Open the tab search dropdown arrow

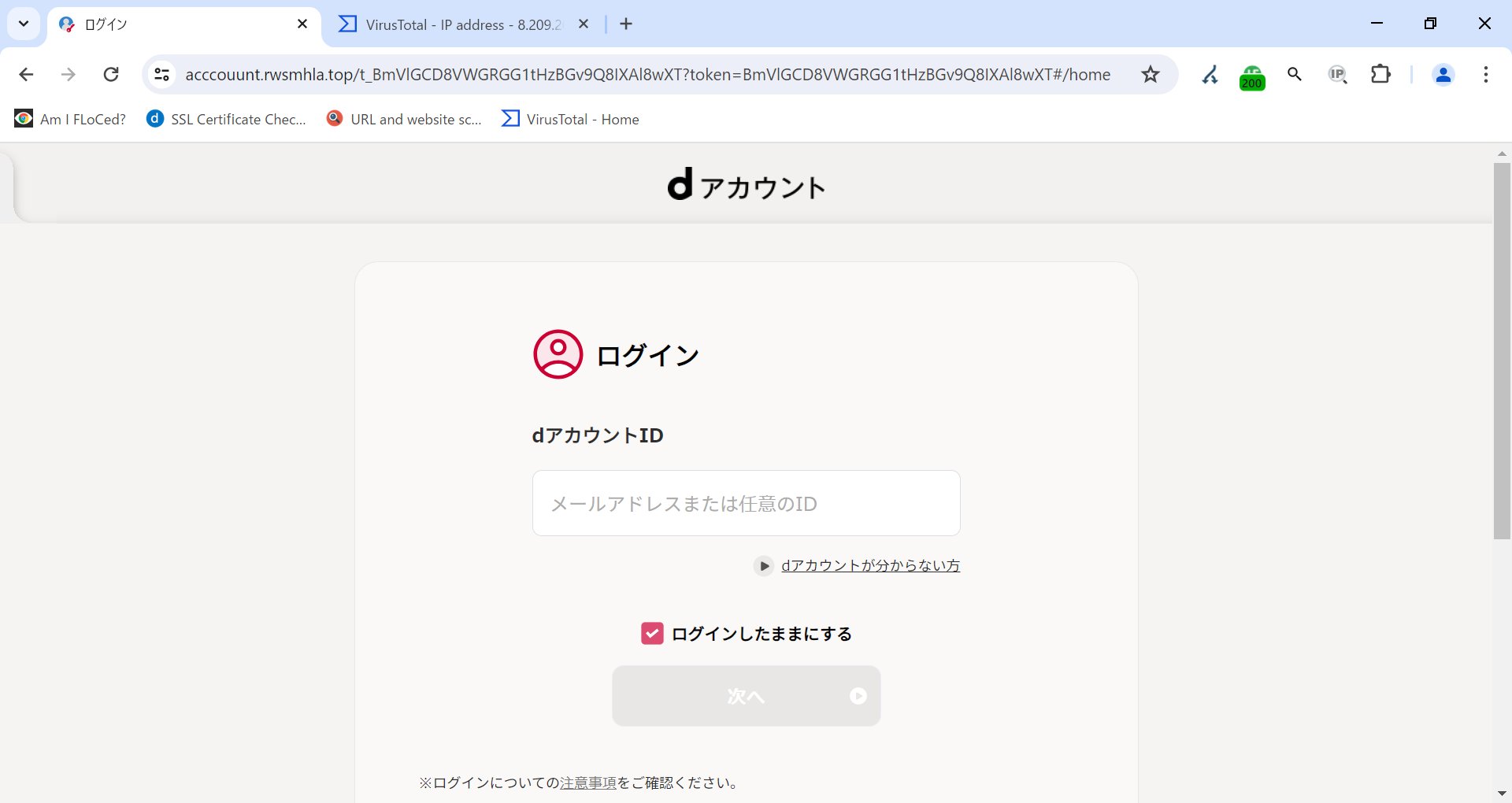coord(24,24)
